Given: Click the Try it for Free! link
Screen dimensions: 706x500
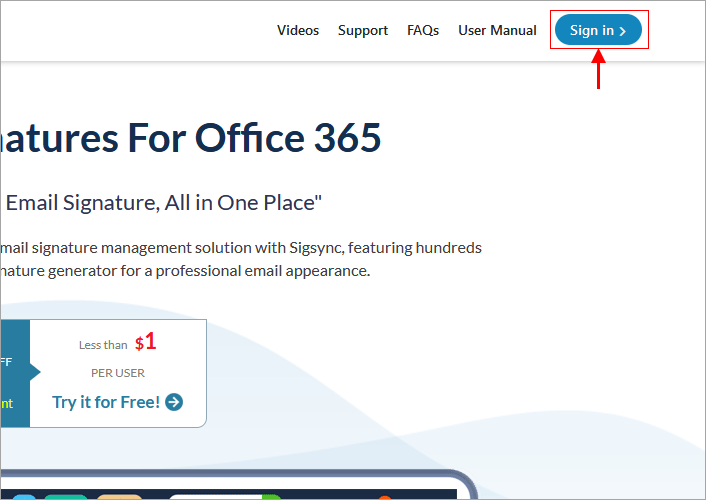Looking at the screenshot, I should pos(107,402).
